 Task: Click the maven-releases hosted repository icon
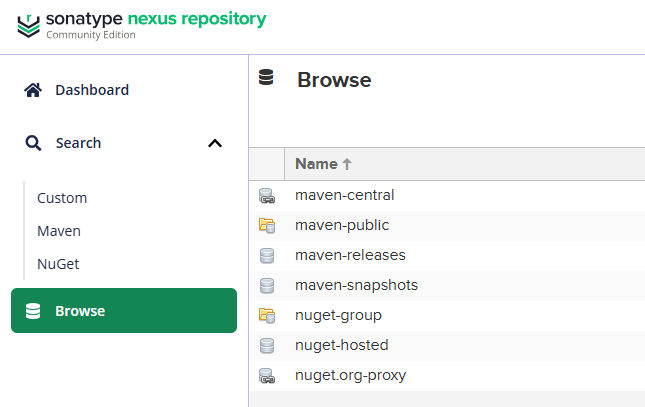click(x=267, y=256)
